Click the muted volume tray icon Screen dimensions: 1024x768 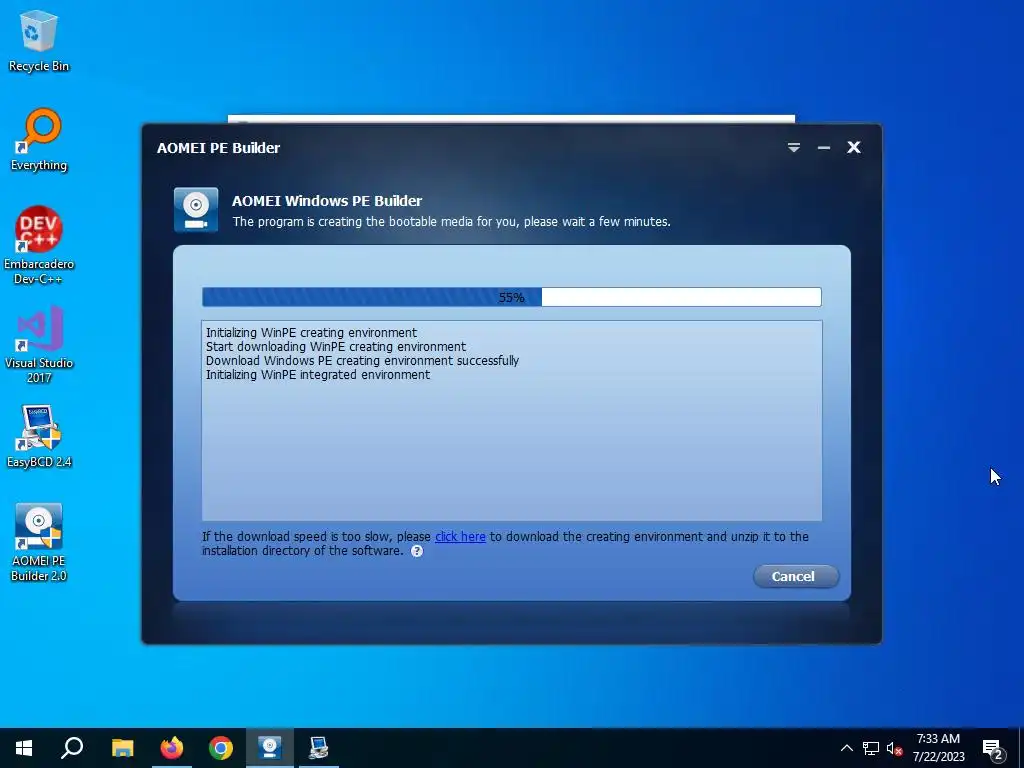point(894,748)
